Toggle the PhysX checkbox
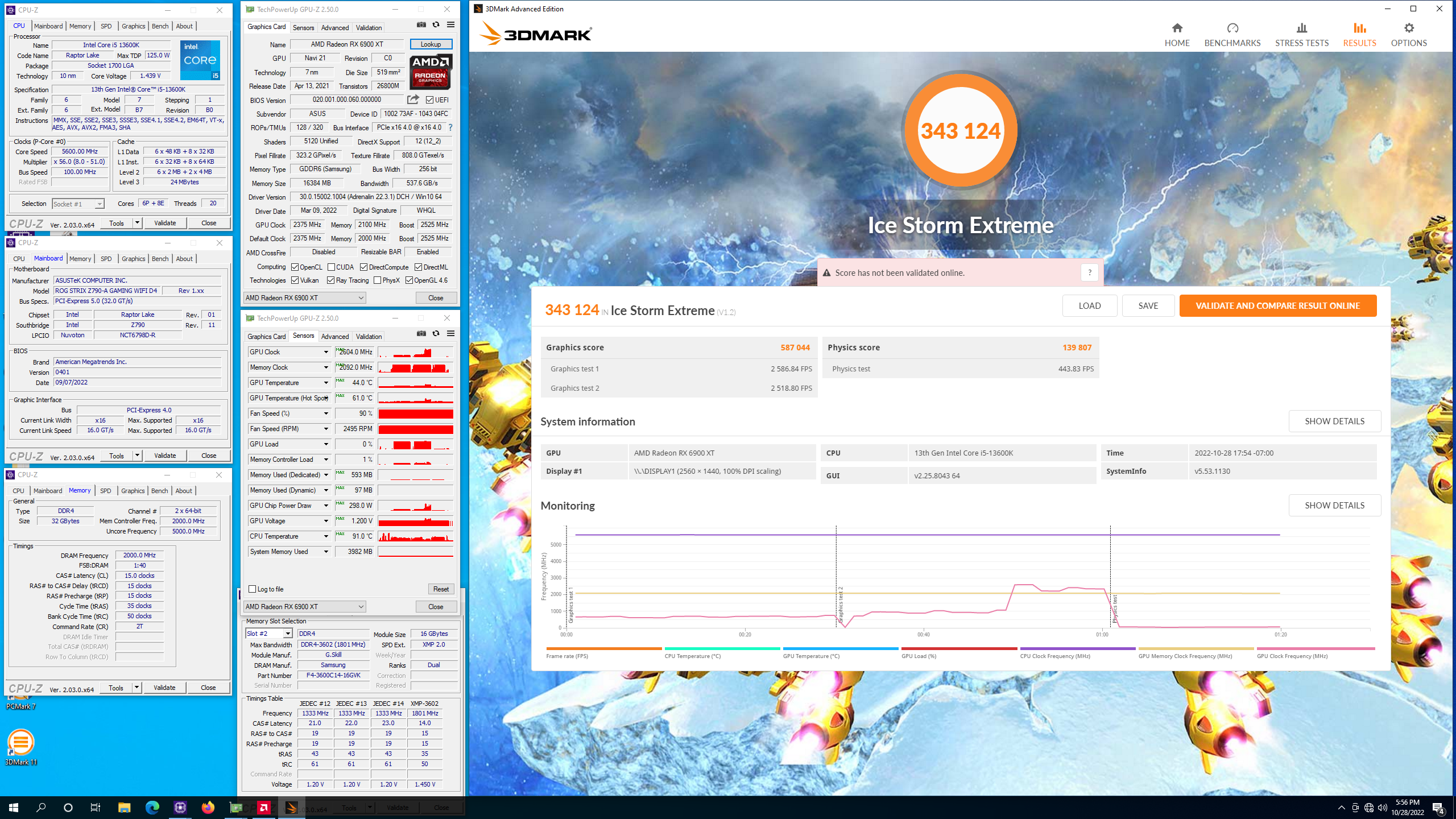This screenshot has width=1456, height=819. (377, 280)
